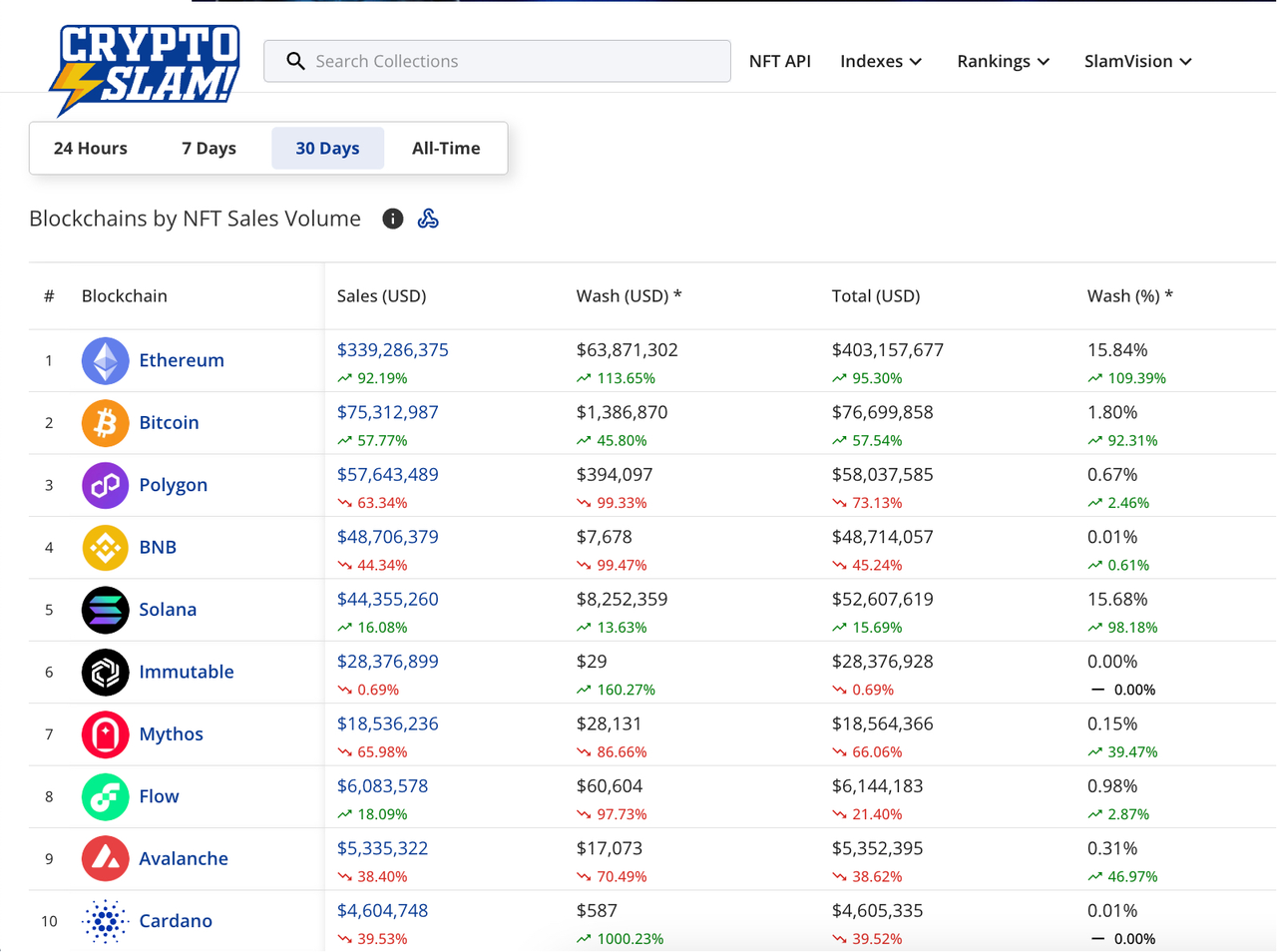The image size is (1277, 952).
Task: Expand the Indexes dropdown menu
Action: 881,61
